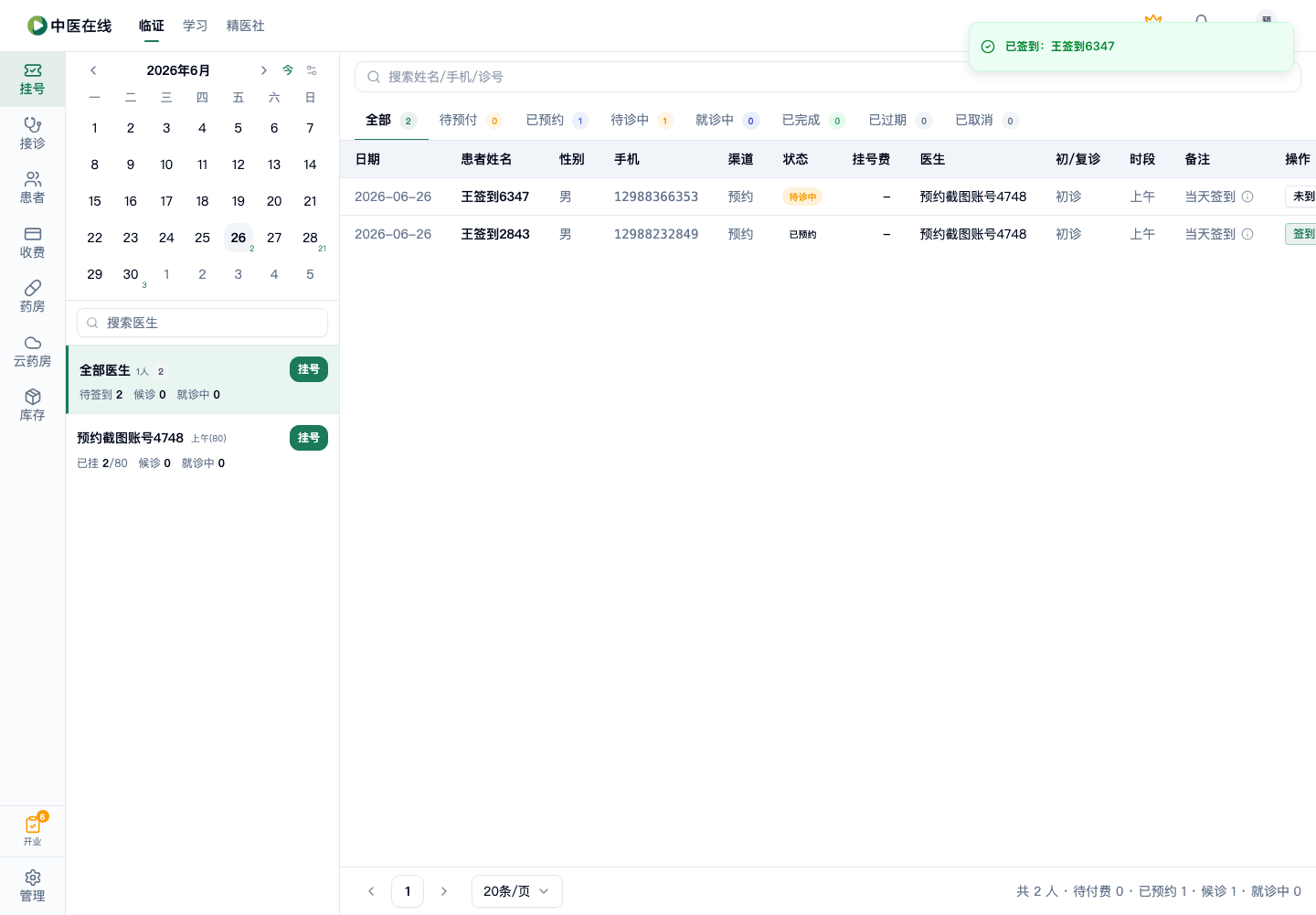1316x915 pixels.
Task: Open the 开业 checklist icon
Action: (x=33, y=830)
